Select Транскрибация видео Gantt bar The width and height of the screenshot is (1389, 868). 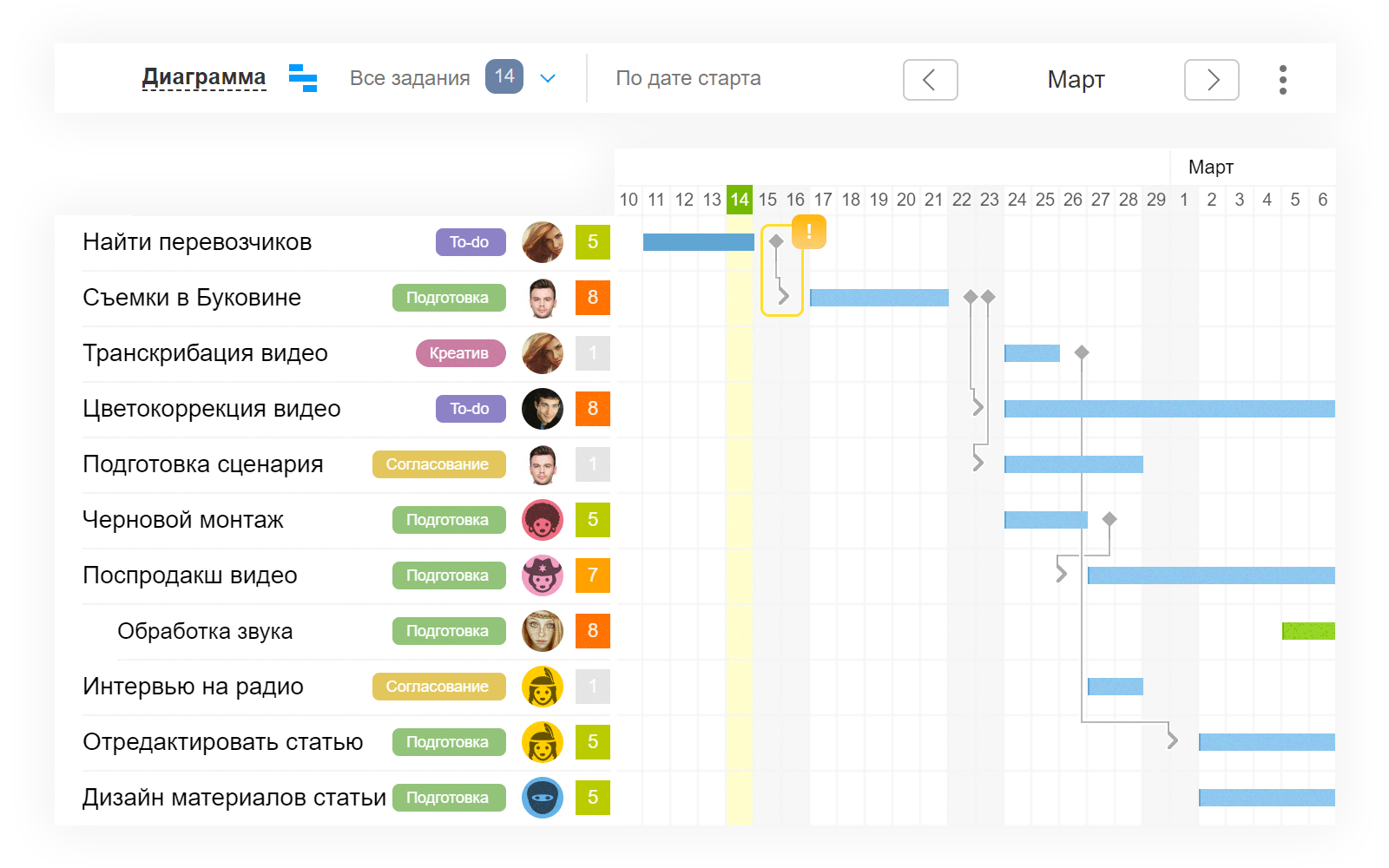pos(1032,353)
